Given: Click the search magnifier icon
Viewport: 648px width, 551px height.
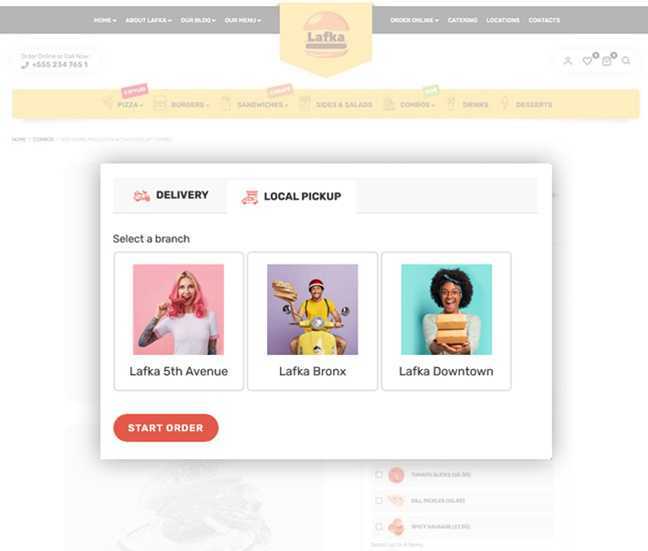Looking at the screenshot, I should [626, 61].
